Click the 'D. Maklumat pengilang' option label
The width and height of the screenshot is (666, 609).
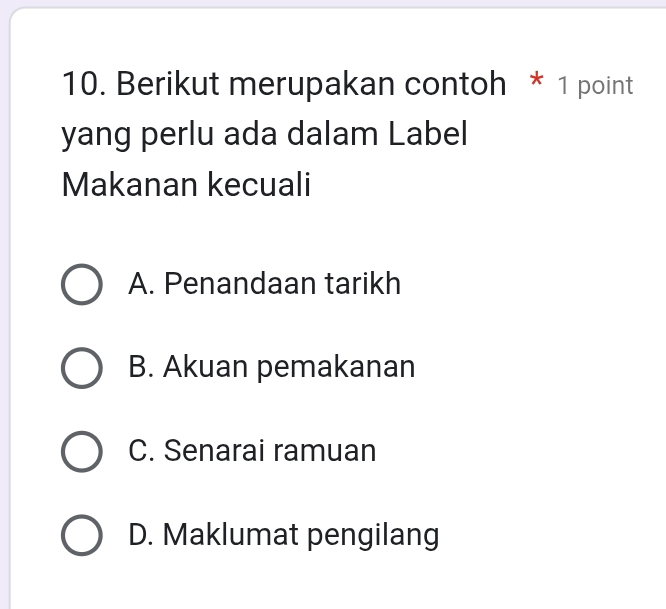[284, 536]
